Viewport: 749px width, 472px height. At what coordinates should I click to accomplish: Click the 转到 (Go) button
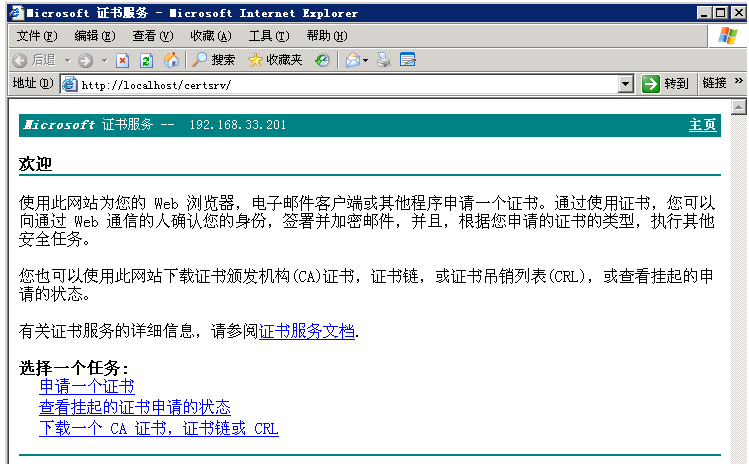tap(666, 84)
